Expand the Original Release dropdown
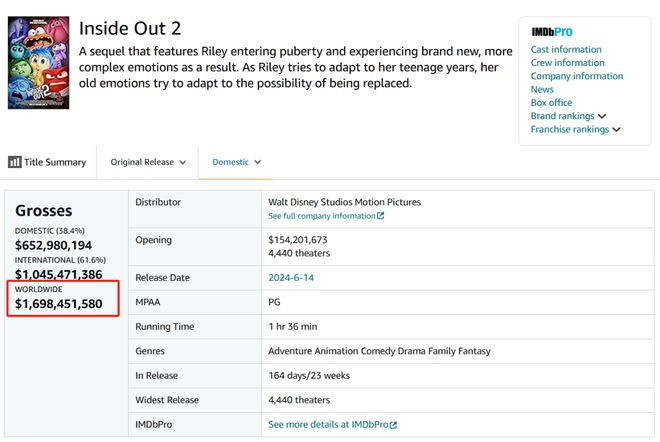Viewport: 660px width, 442px height. 148,162
